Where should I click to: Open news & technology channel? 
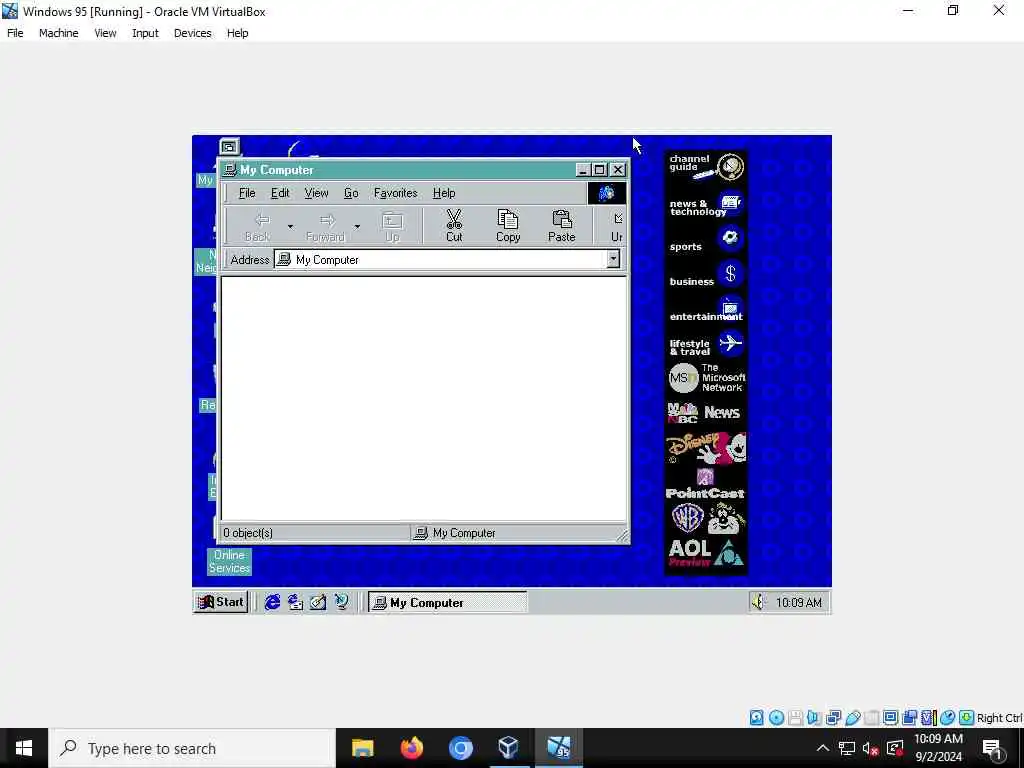click(x=706, y=205)
